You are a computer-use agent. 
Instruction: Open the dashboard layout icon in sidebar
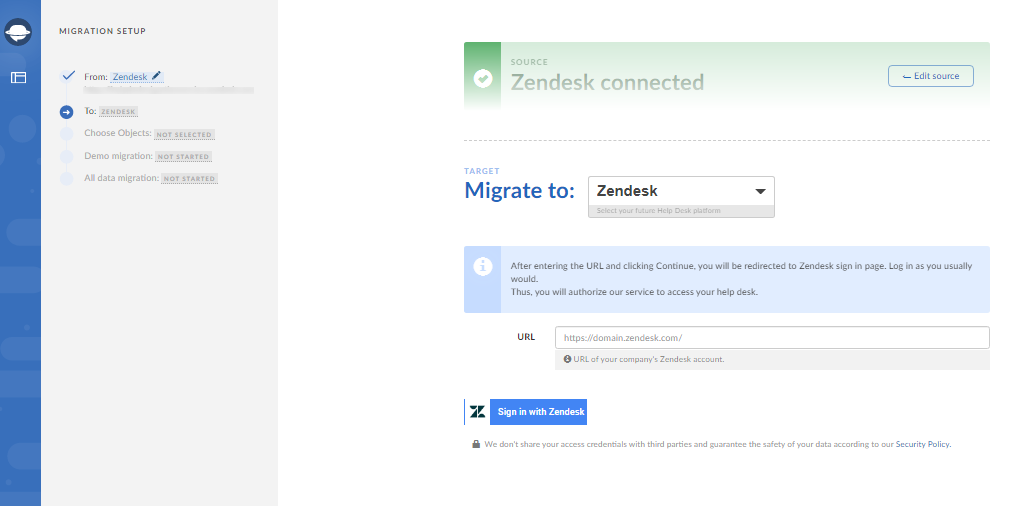[18, 77]
